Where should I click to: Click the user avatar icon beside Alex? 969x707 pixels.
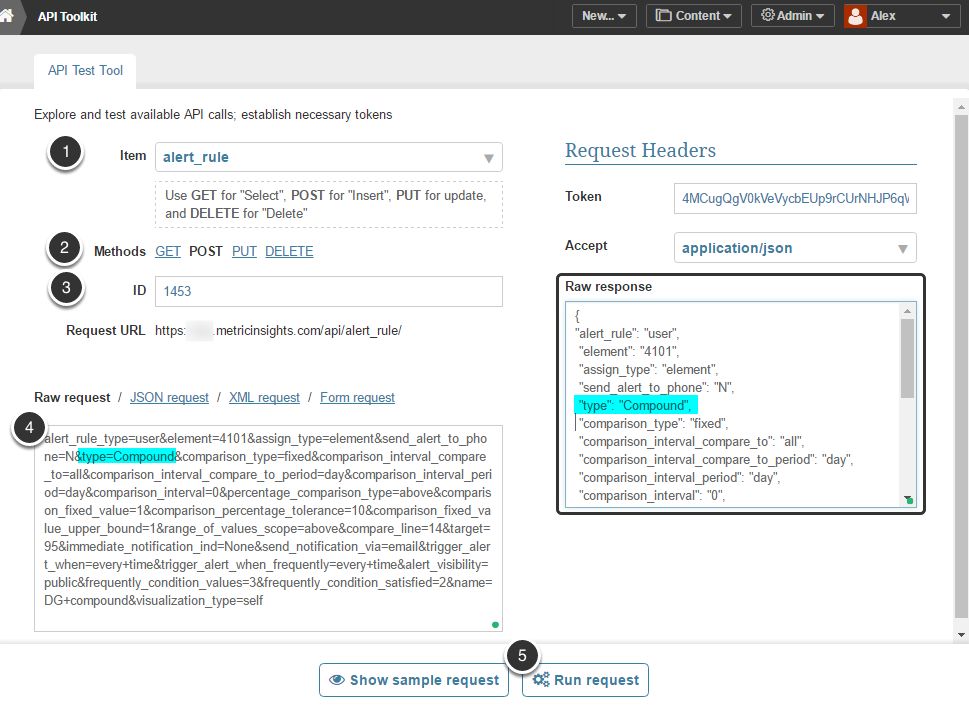coord(855,16)
